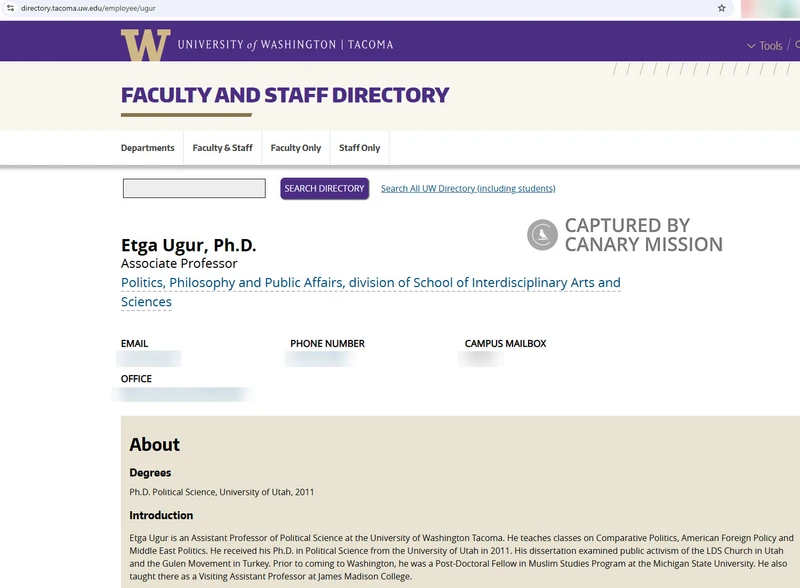Open Politics, Philosophy and Public Affairs link
Viewport: 800px width, 588px height.
[x=371, y=292]
